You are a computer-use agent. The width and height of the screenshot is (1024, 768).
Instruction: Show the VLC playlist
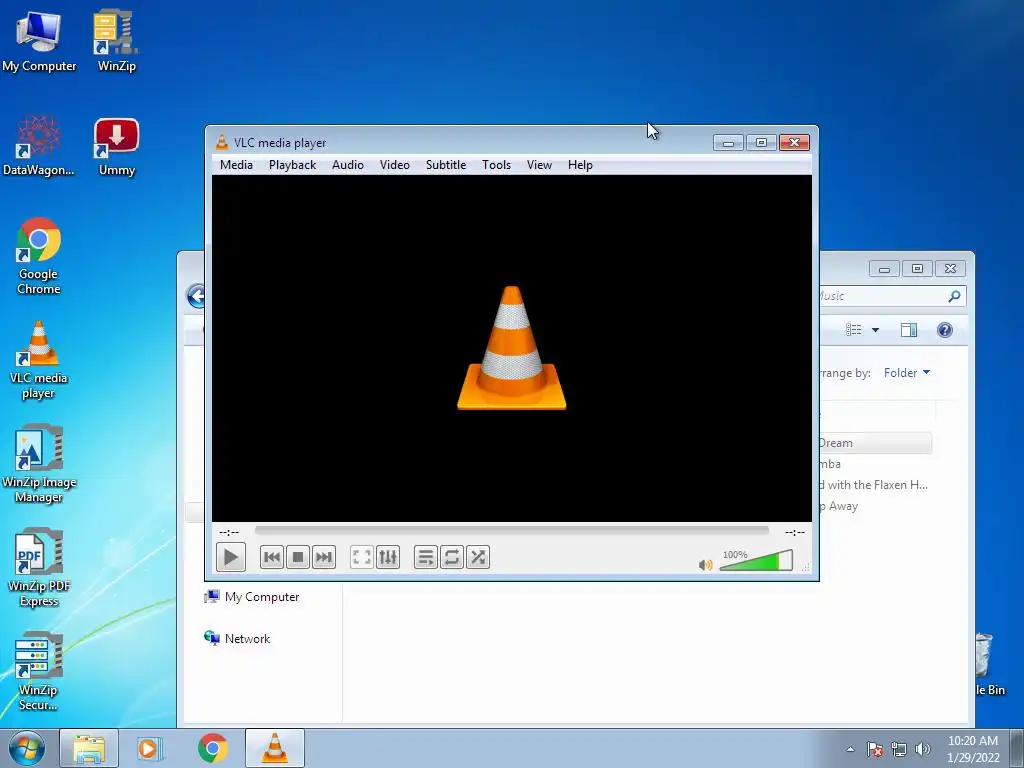(x=426, y=557)
